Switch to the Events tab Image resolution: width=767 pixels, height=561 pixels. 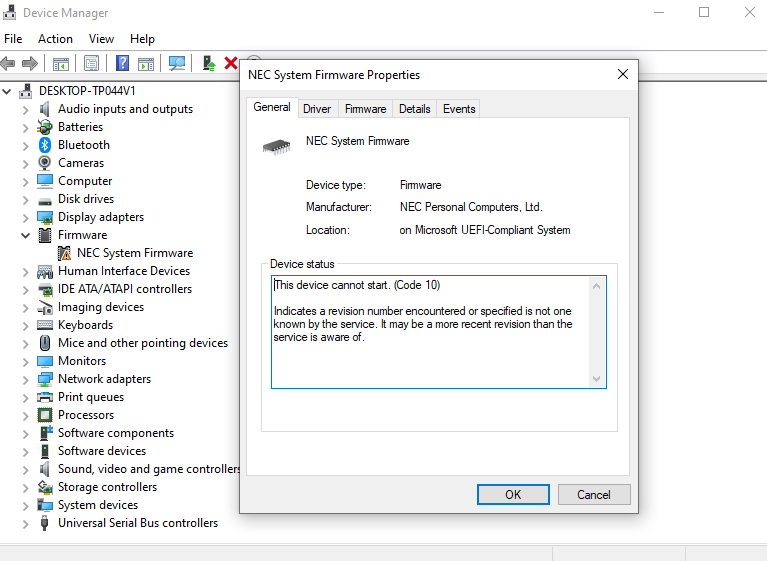[459, 109]
